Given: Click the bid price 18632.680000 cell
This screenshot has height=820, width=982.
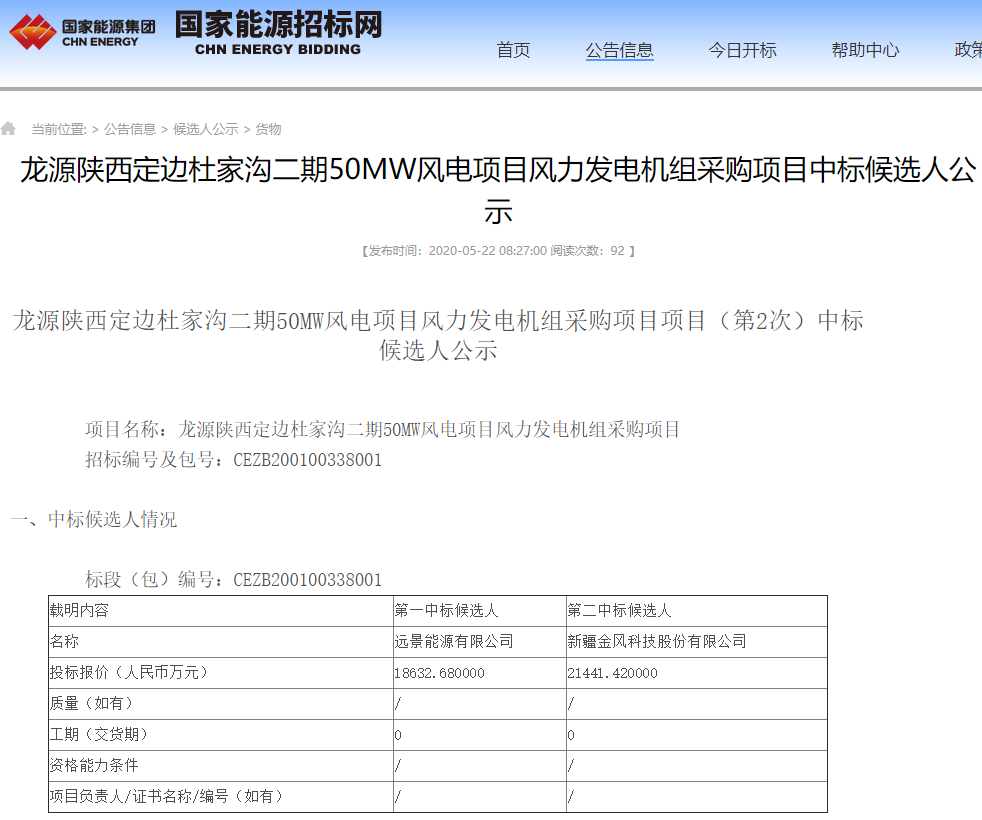Looking at the screenshot, I should (480, 673).
